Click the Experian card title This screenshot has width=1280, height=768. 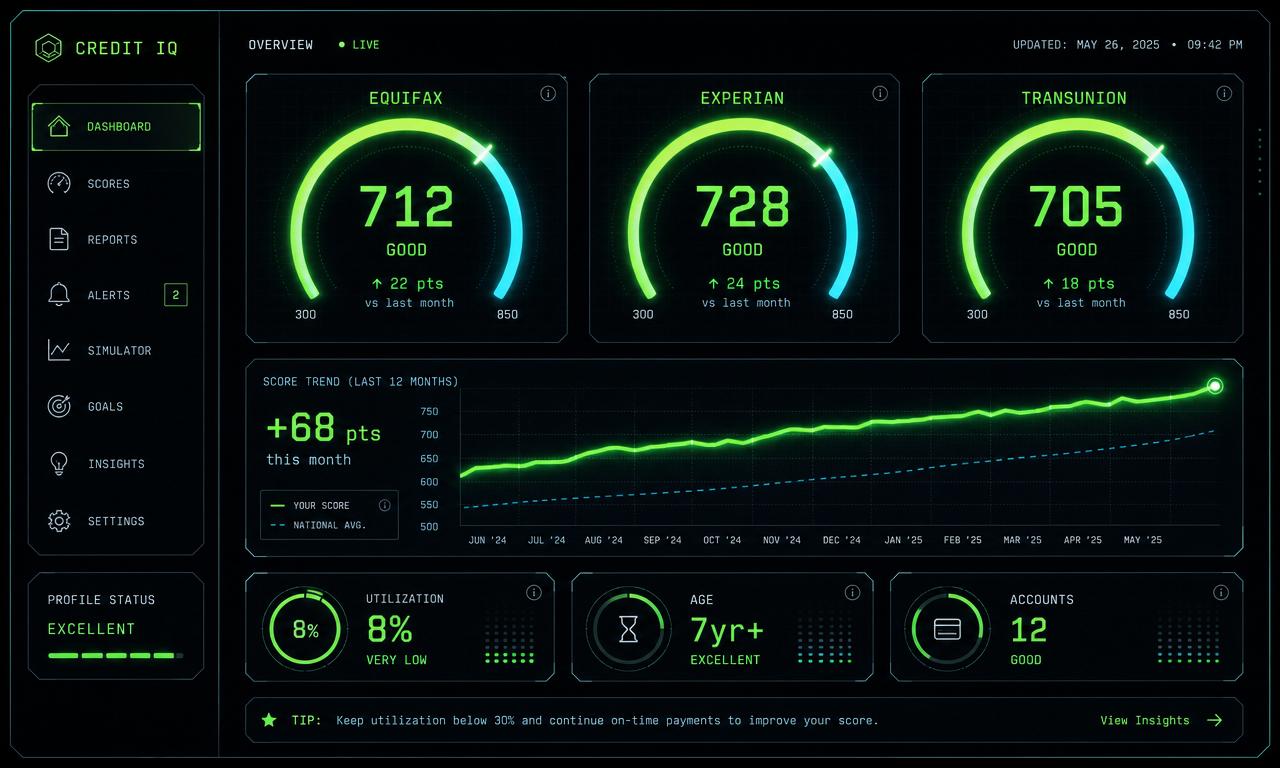tap(742, 98)
